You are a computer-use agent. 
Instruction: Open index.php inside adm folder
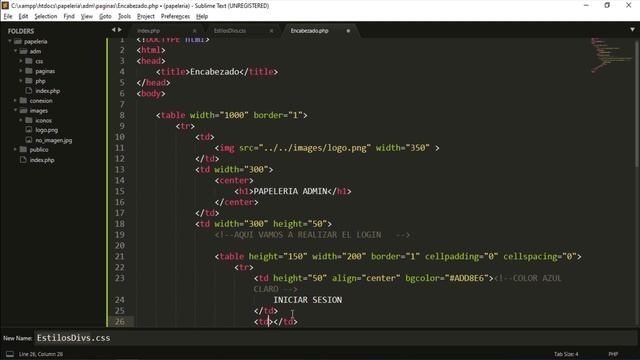point(47,91)
